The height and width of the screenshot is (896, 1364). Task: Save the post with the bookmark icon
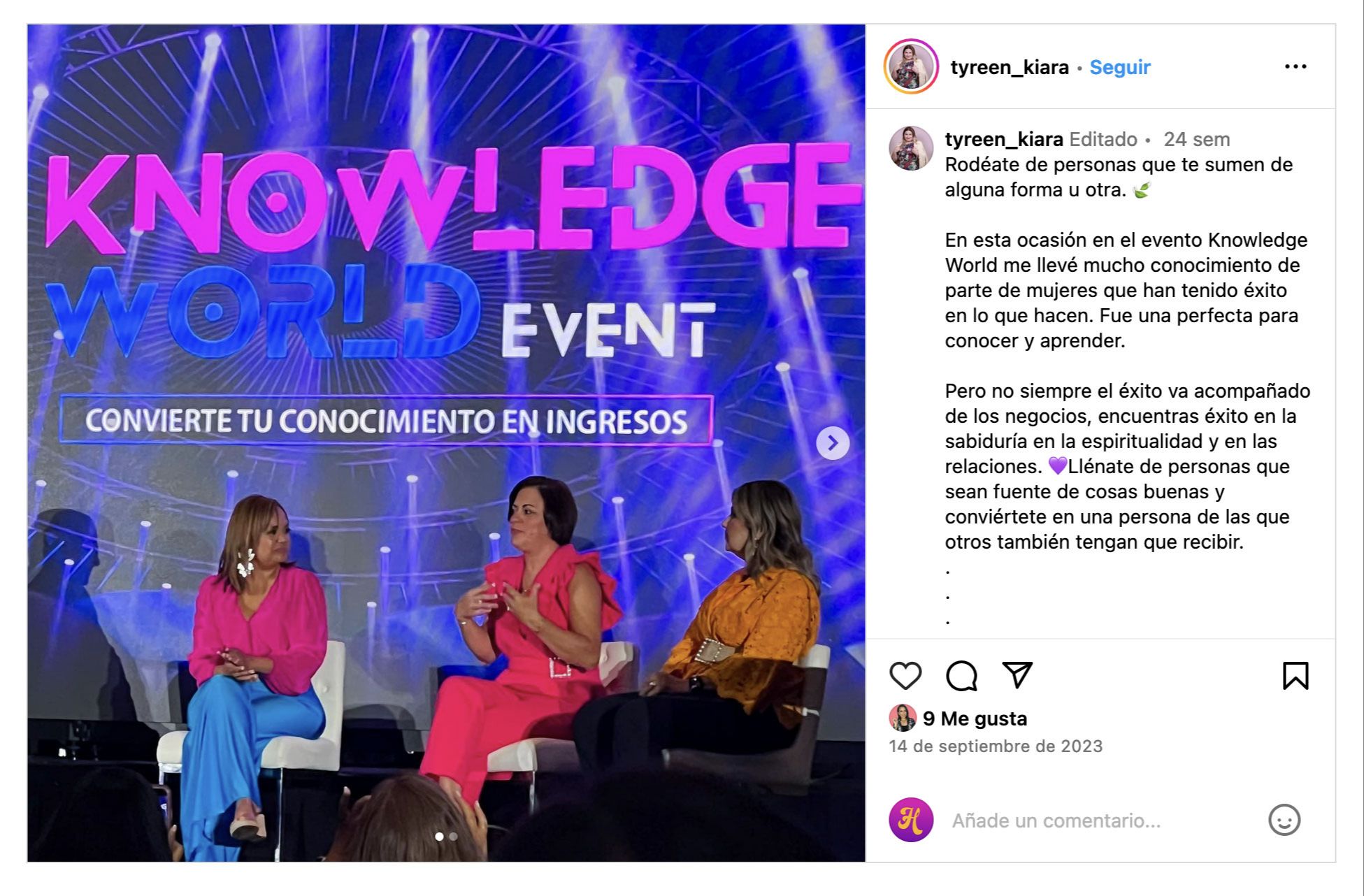(1295, 676)
